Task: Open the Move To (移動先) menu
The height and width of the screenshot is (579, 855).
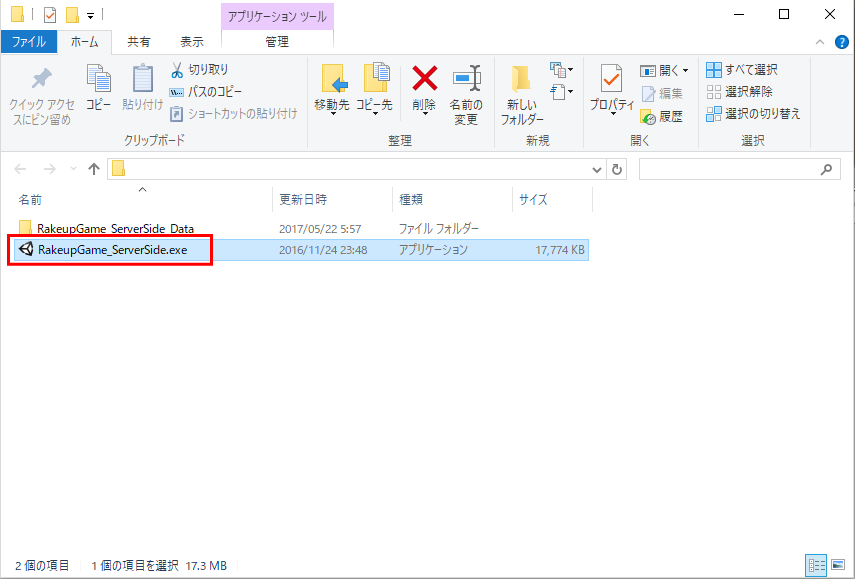Action: coord(332,90)
